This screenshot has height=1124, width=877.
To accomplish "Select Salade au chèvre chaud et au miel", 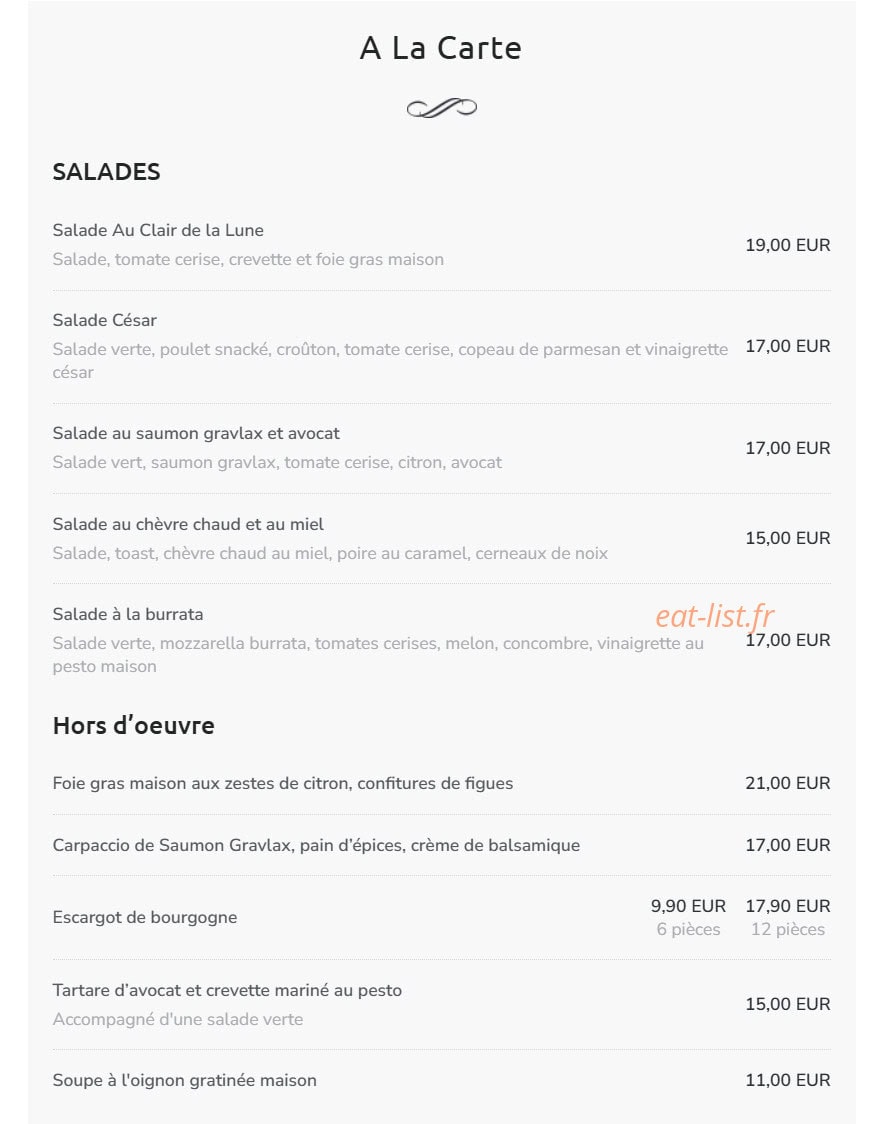I will (x=188, y=524).
